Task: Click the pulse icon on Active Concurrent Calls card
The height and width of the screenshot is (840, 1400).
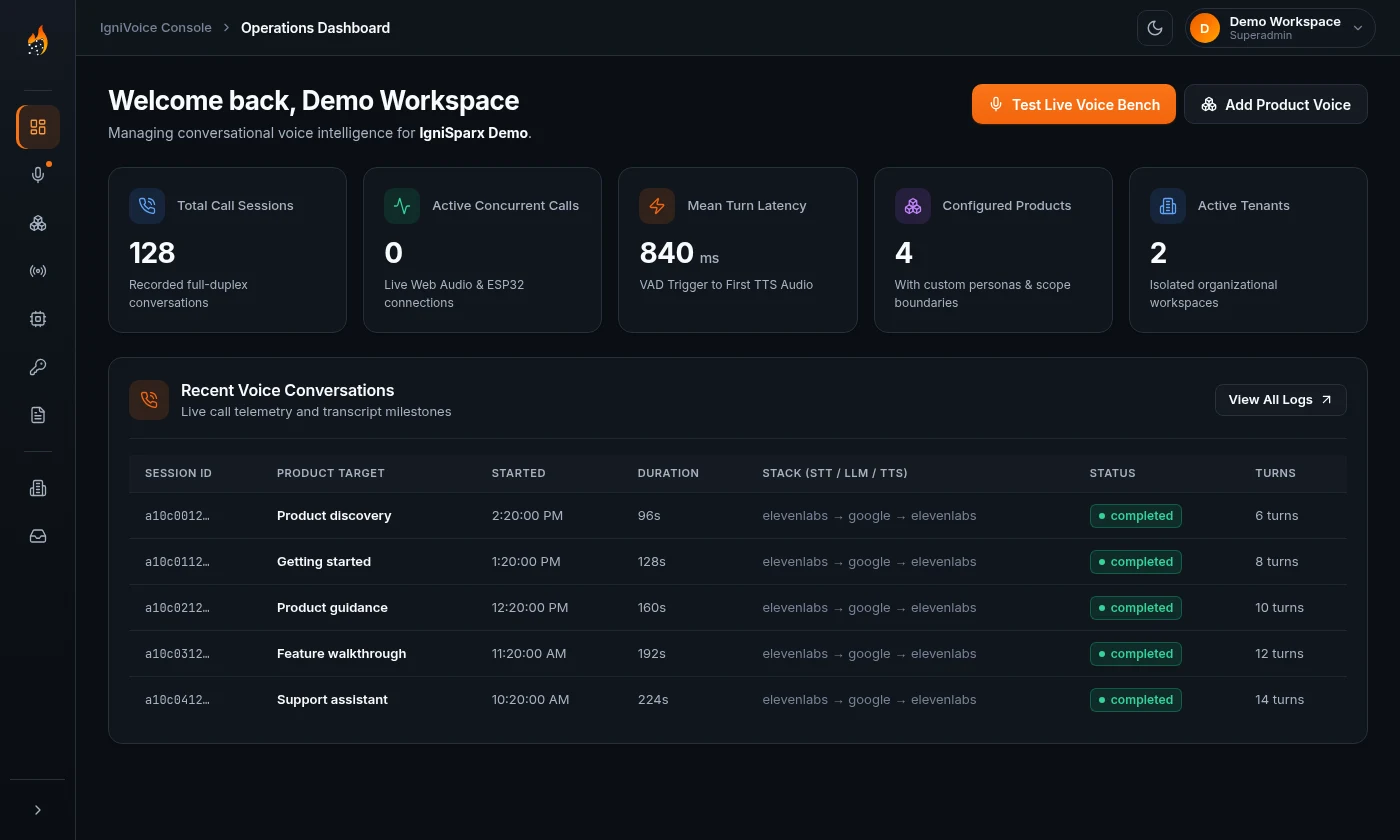Action: tap(402, 206)
